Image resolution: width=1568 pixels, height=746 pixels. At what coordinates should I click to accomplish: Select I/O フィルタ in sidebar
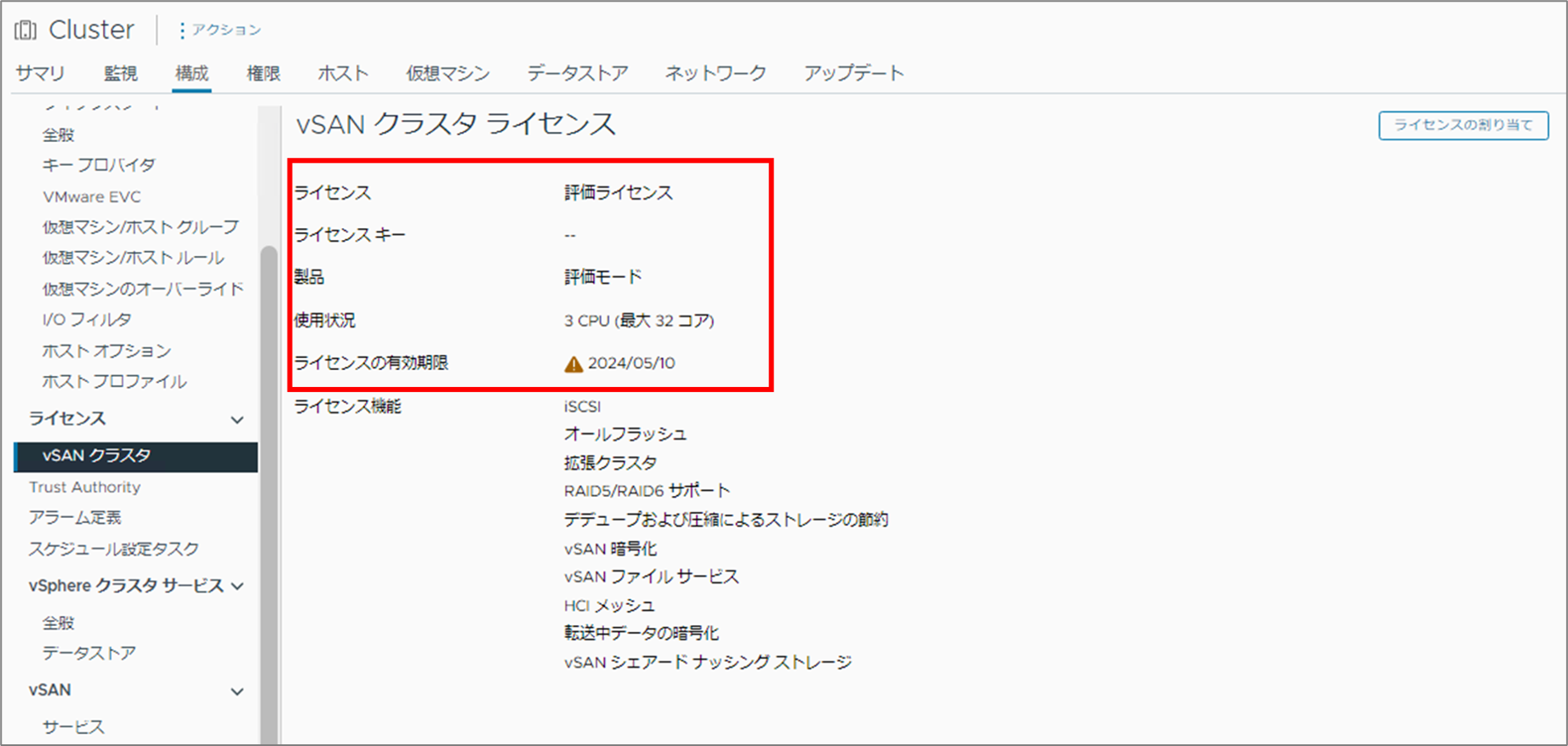point(87,320)
